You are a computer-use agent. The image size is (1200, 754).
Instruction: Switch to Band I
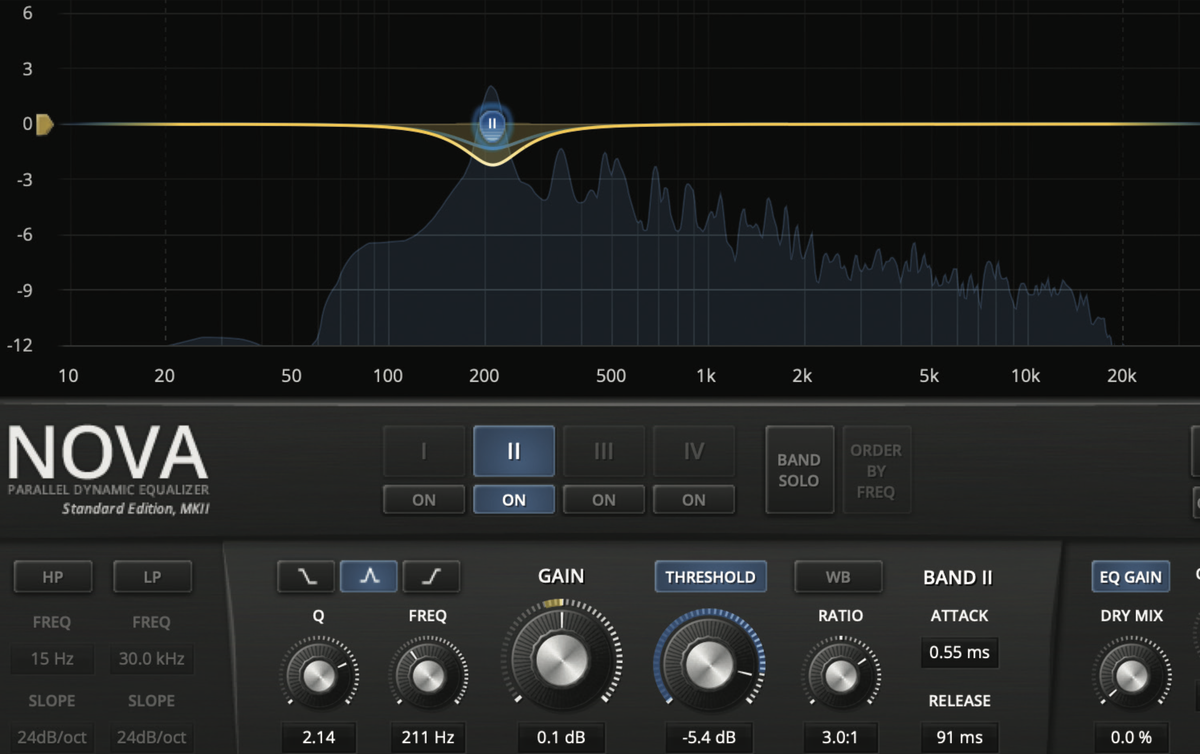pyautogui.click(x=423, y=451)
